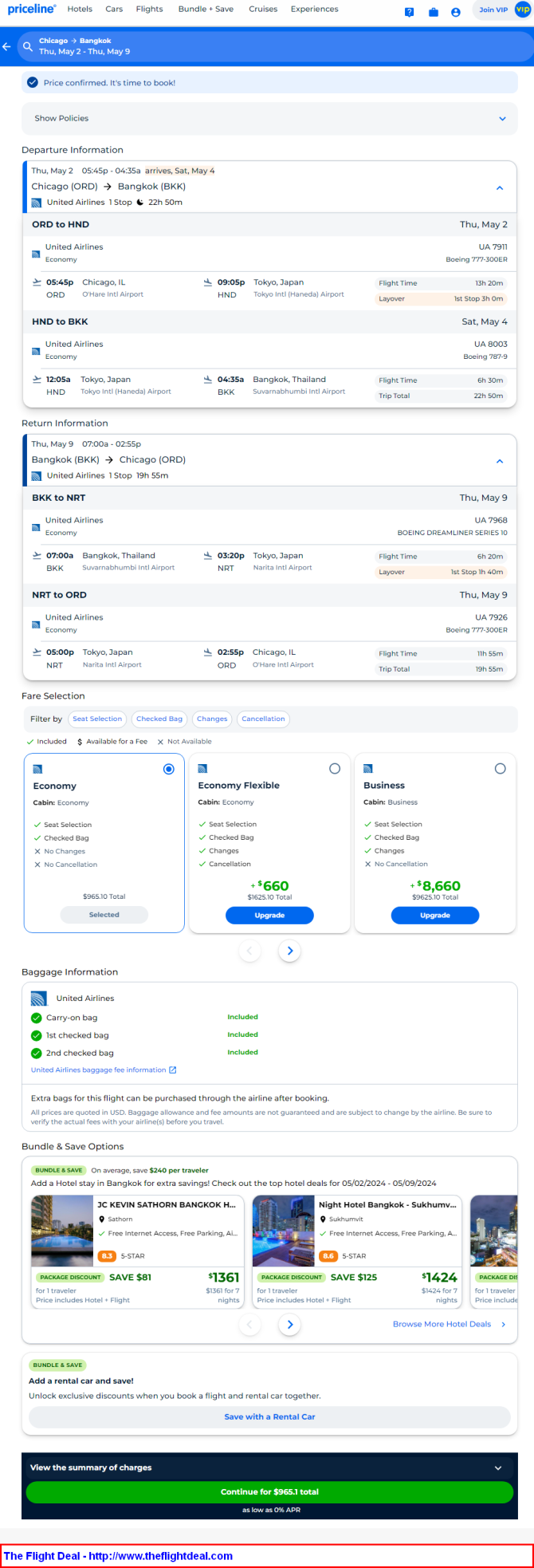534x1568 pixels.
Task: Click the $1424 package price
Action: pos(440,1277)
